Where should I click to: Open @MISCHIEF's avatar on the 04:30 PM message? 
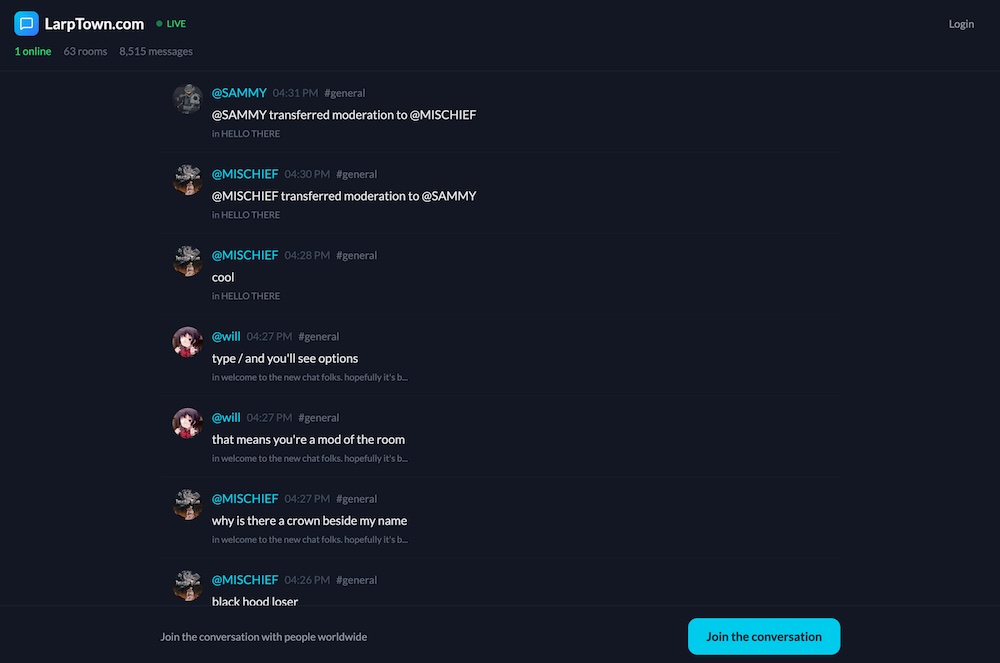tap(188, 180)
